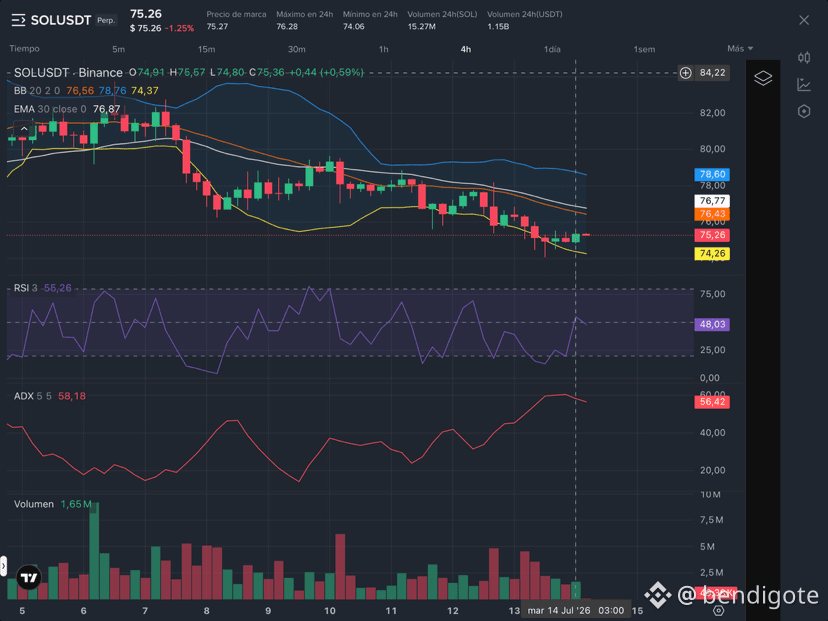Open the chart layers panel icon

click(x=763, y=78)
